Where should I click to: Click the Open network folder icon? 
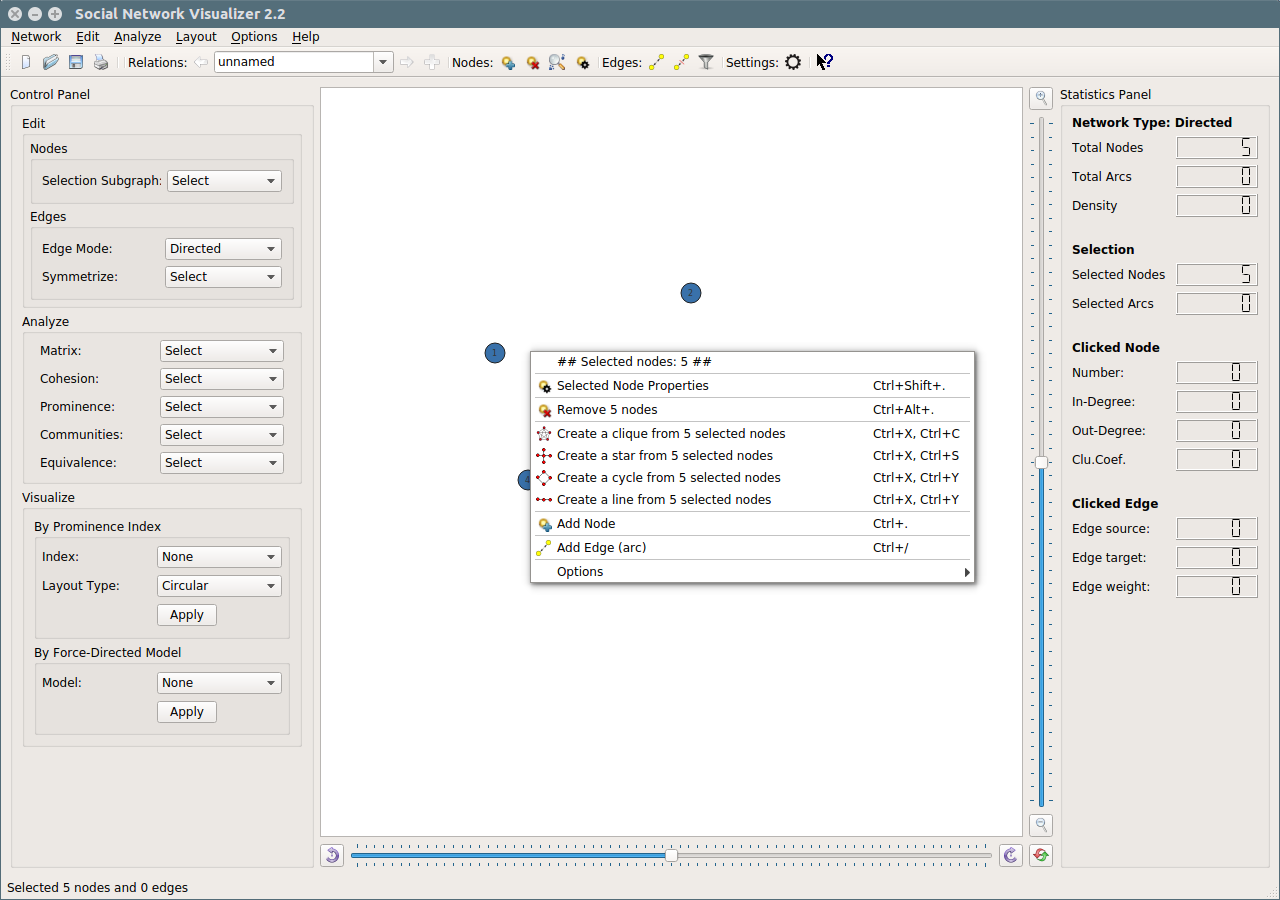pyautogui.click(x=51, y=62)
